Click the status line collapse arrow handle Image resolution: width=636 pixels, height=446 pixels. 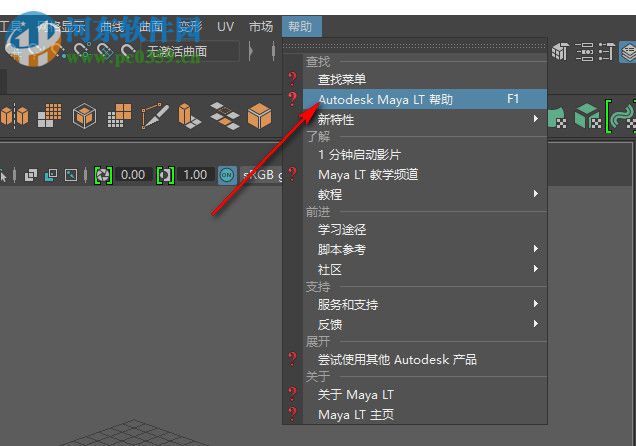pyautogui.click(x=251, y=51)
